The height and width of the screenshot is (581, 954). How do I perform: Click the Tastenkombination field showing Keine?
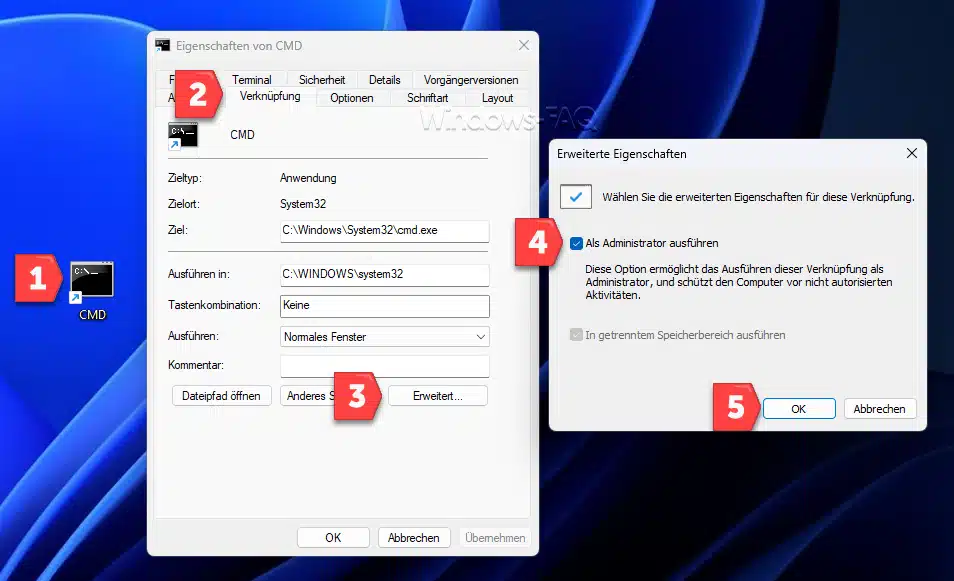click(x=385, y=305)
